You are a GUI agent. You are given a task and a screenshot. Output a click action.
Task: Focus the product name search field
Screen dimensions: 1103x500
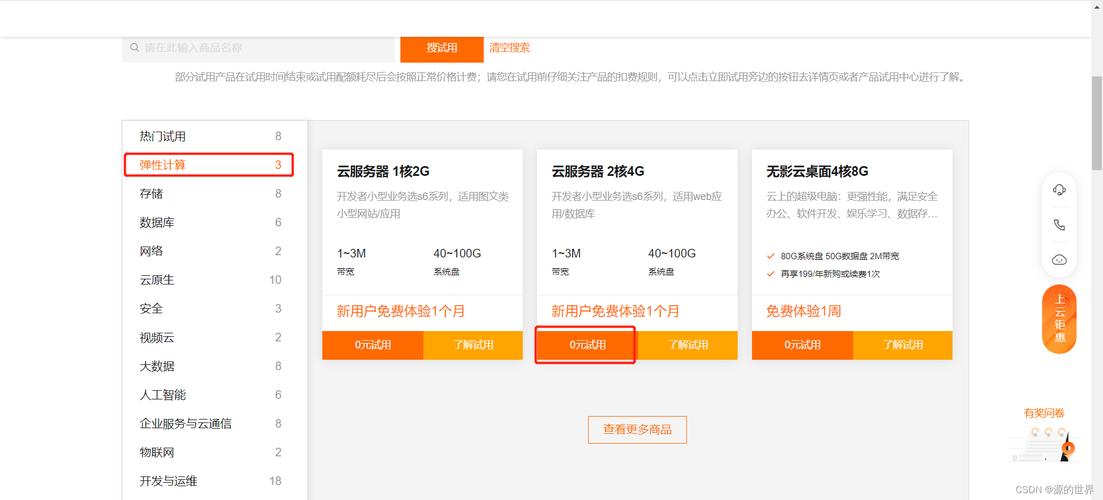(260, 48)
